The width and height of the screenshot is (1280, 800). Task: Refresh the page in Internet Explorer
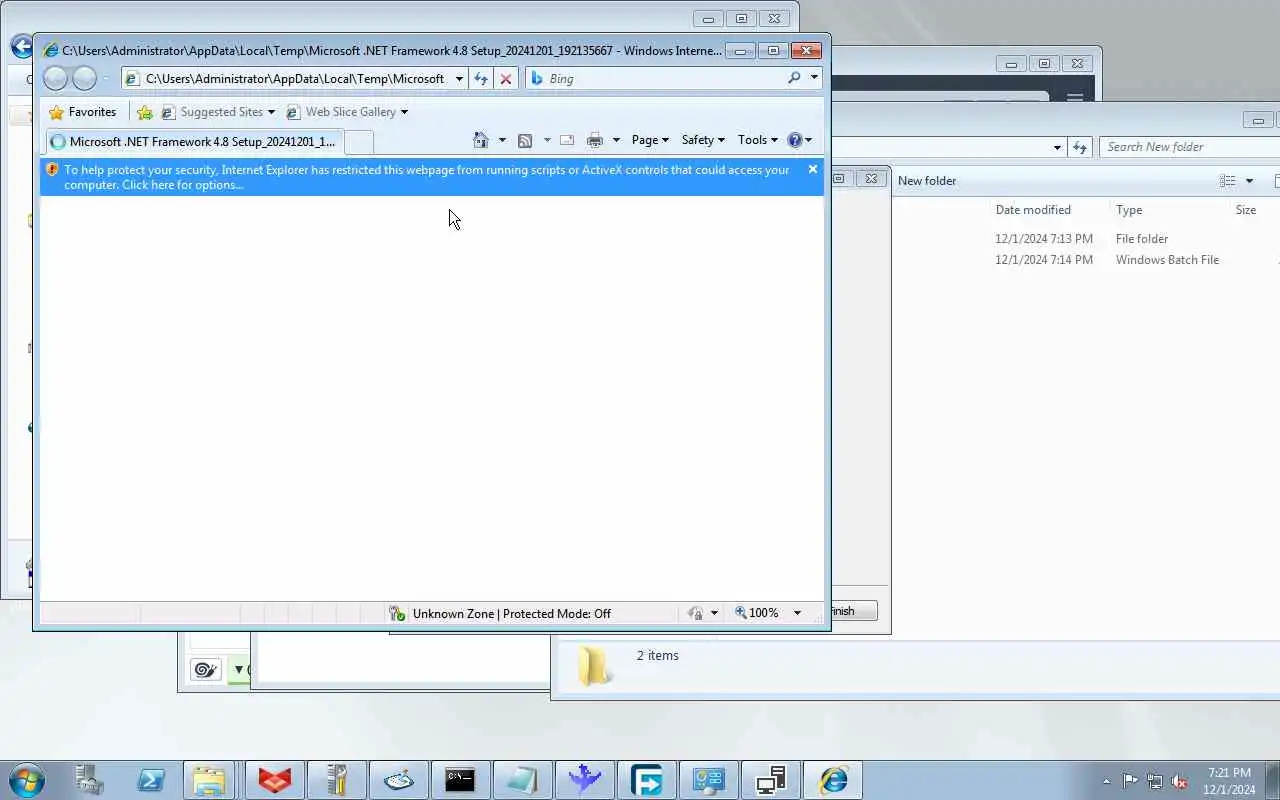(481, 78)
